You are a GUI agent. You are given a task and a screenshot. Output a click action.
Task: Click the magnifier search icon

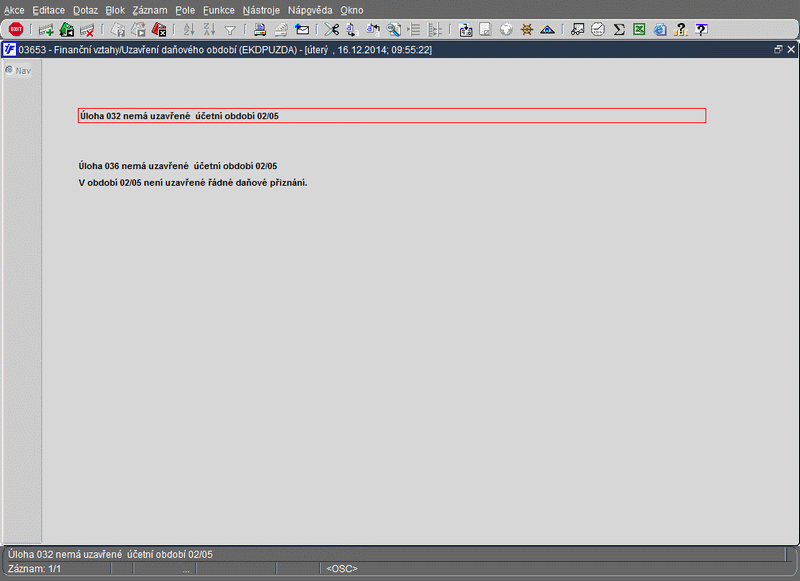(393, 30)
